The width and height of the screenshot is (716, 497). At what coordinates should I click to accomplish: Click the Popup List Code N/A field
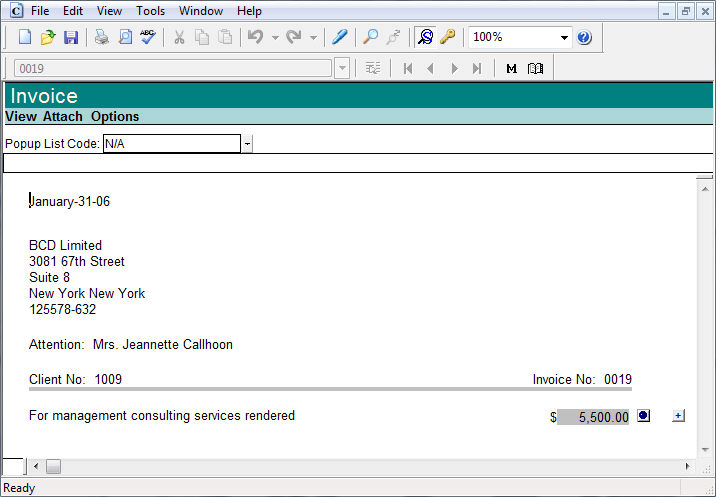tap(172, 144)
